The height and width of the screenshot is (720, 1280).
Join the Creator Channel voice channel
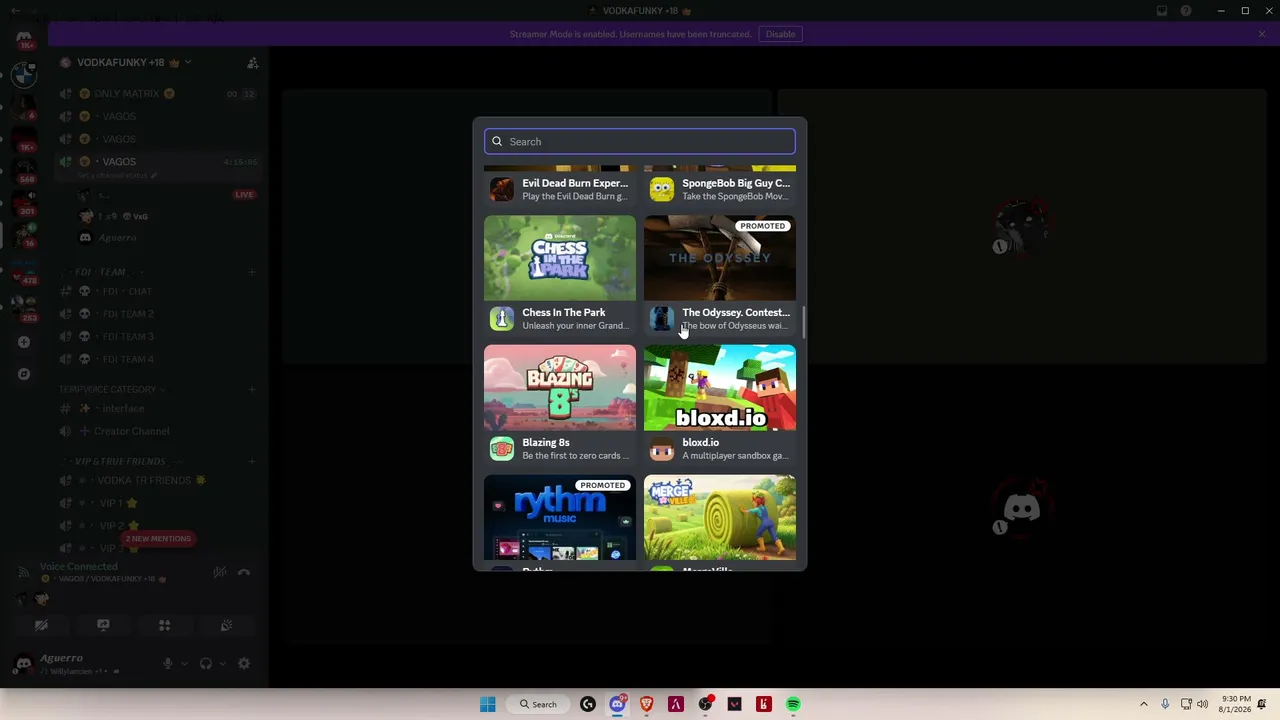coord(159,431)
